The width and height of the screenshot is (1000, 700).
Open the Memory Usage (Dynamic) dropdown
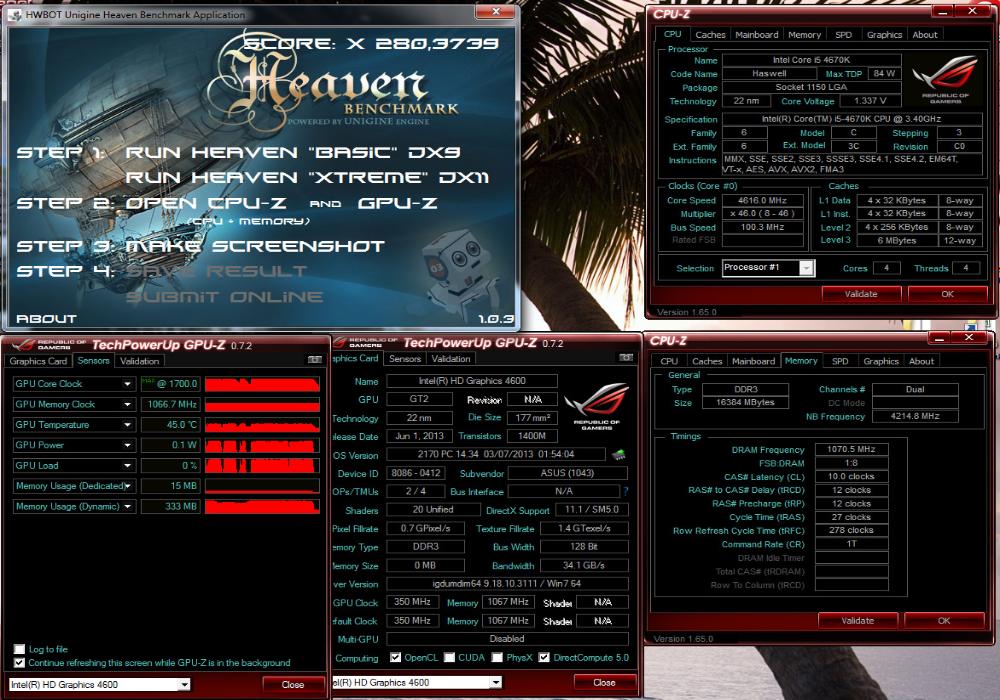(128, 506)
